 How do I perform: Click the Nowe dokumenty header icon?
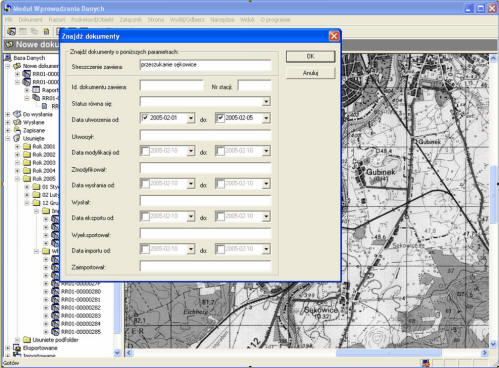point(10,44)
